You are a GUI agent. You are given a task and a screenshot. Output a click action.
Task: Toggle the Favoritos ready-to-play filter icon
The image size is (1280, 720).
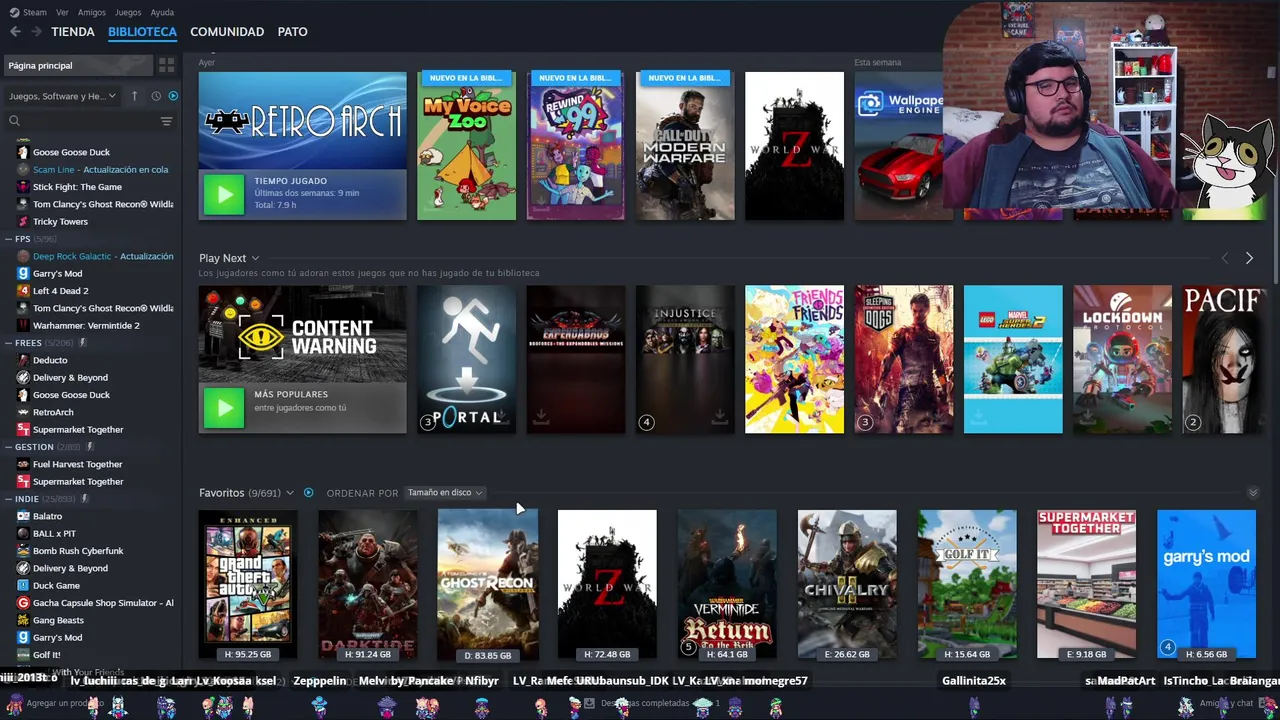coord(308,493)
